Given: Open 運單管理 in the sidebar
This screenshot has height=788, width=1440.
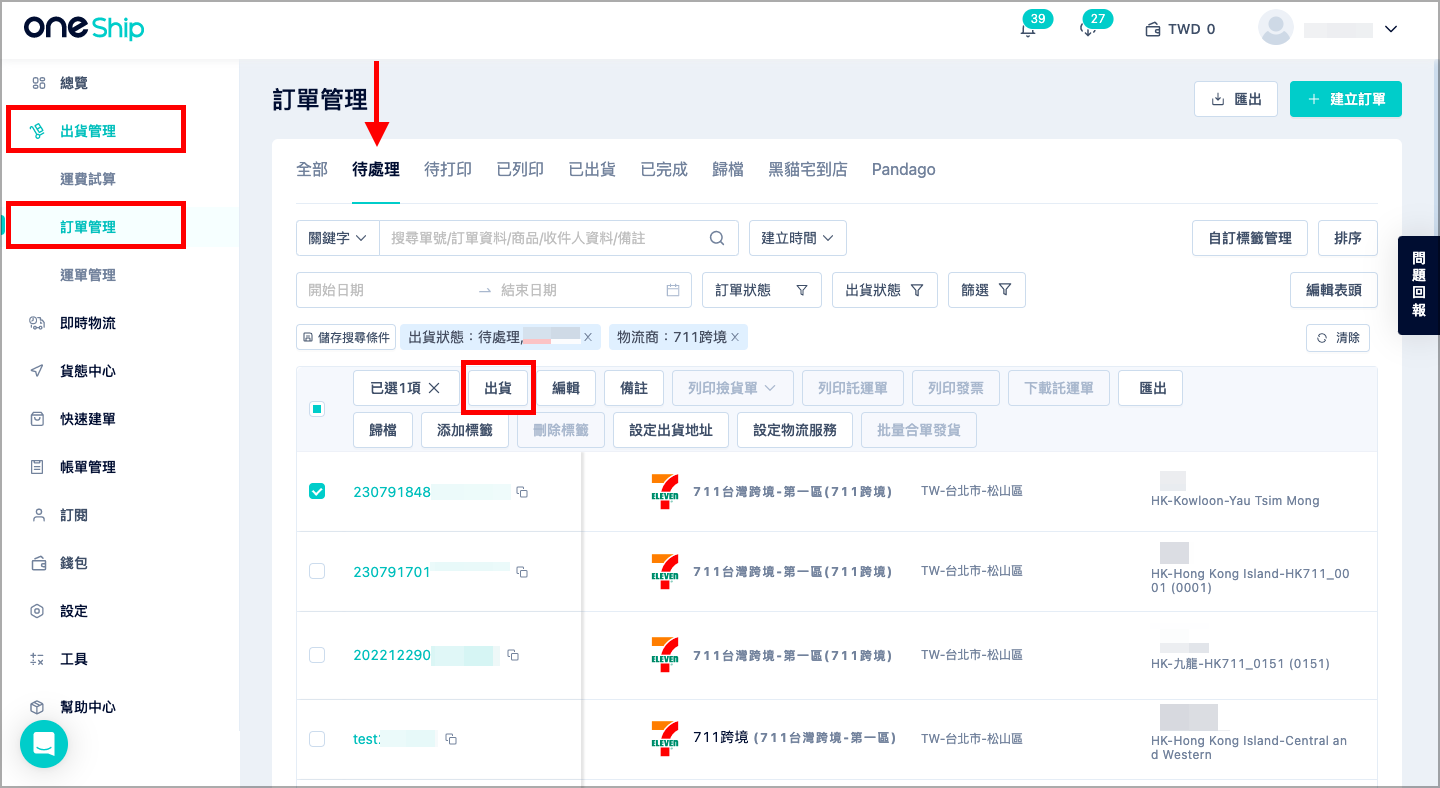Looking at the screenshot, I should point(88,275).
